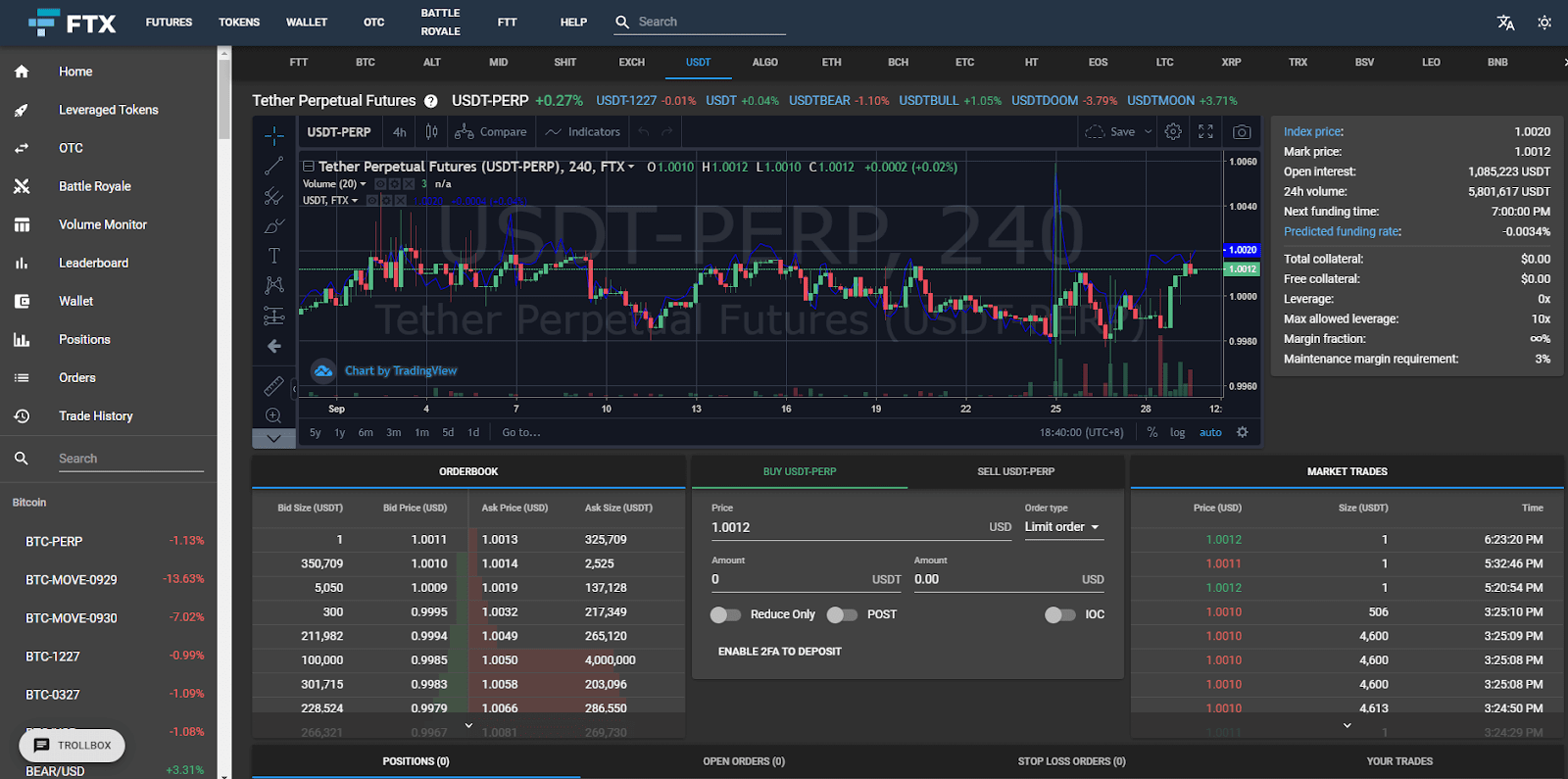Undo the last chart action
The width and height of the screenshot is (1568, 779).
pos(644,132)
